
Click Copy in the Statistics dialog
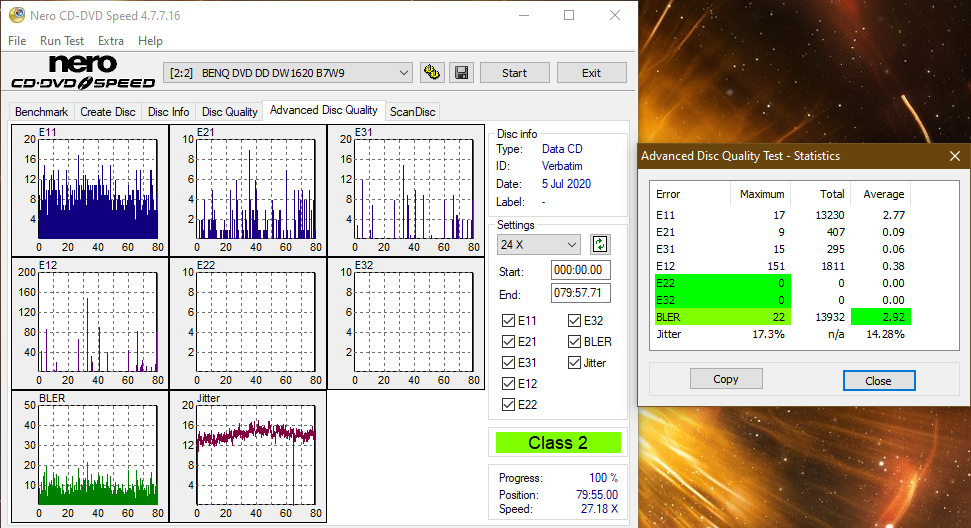[726, 379]
